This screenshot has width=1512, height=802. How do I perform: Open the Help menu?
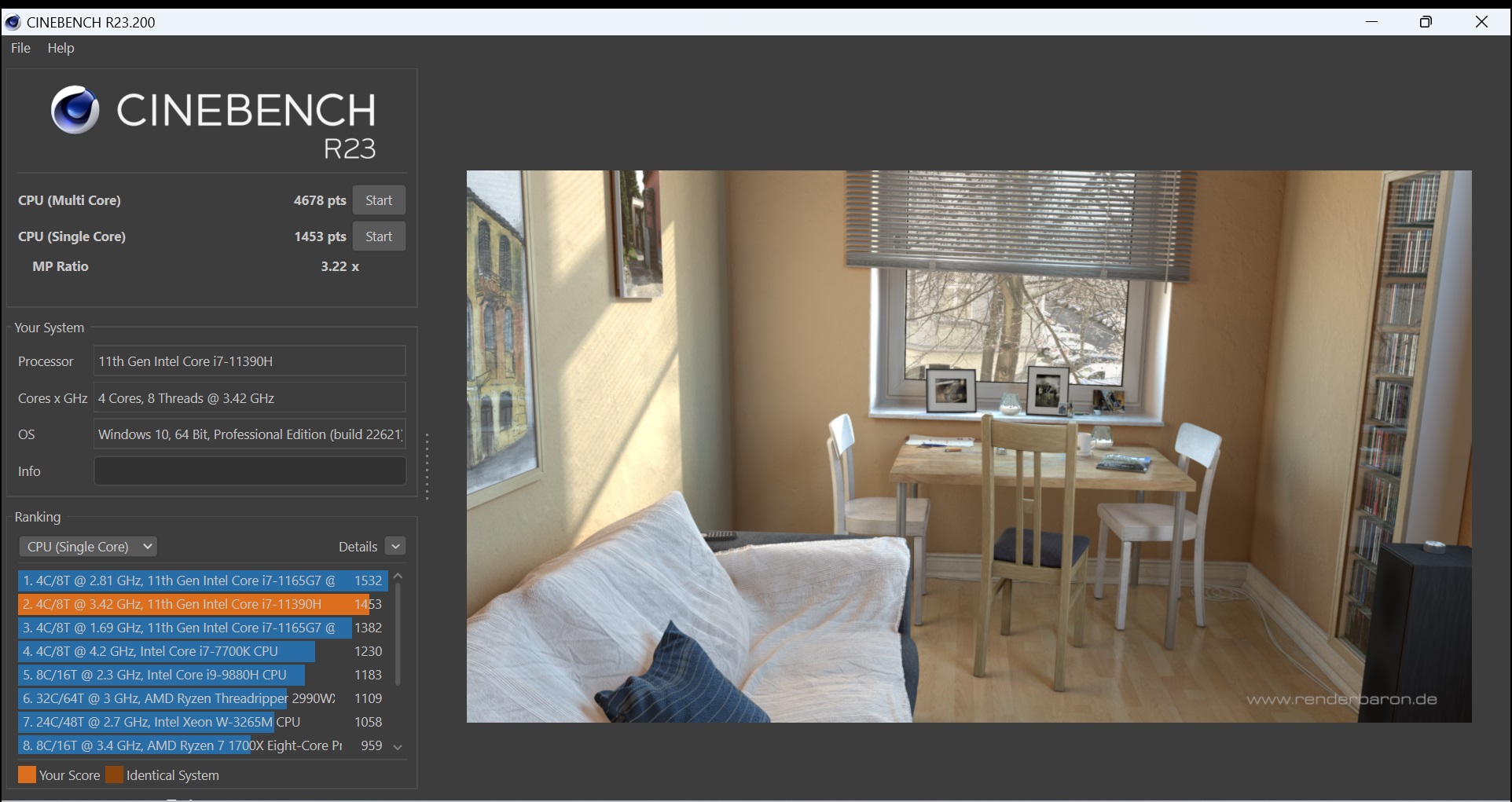coord(61,48)
